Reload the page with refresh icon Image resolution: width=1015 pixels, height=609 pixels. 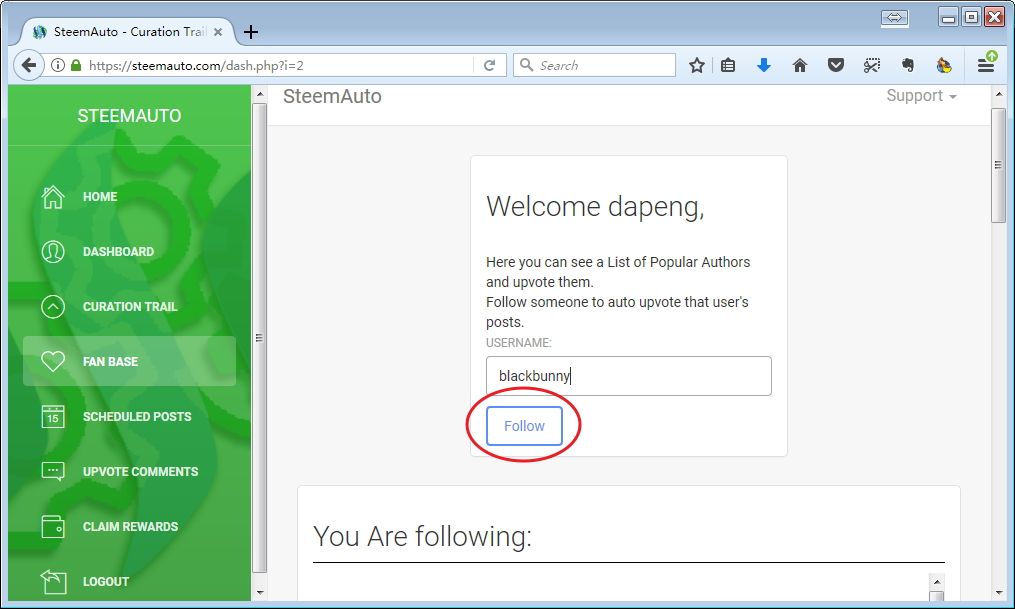489,65
